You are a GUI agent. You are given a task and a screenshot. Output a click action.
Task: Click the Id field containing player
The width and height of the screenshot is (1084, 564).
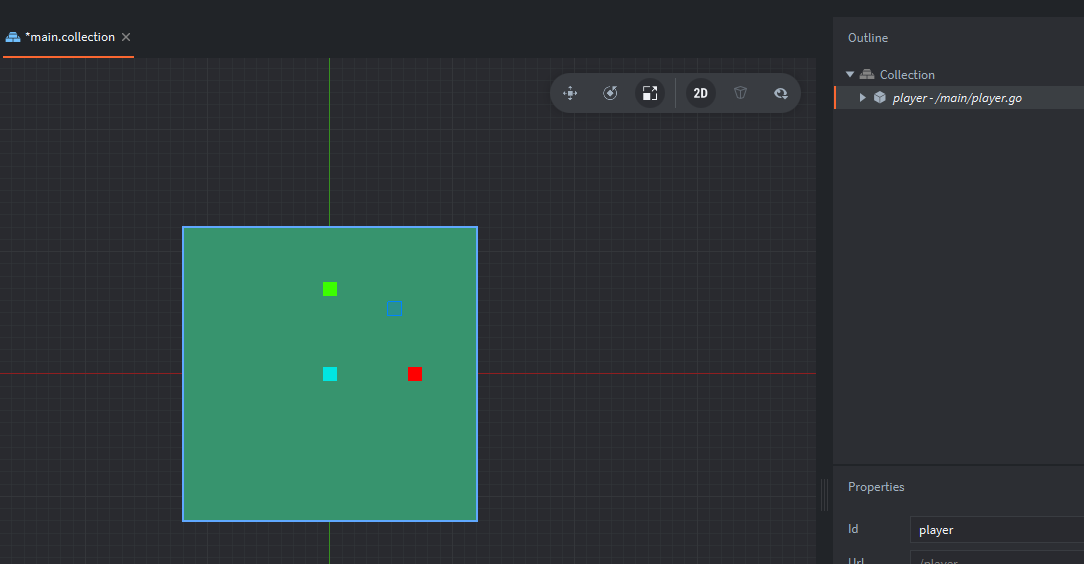pos(995,530)
